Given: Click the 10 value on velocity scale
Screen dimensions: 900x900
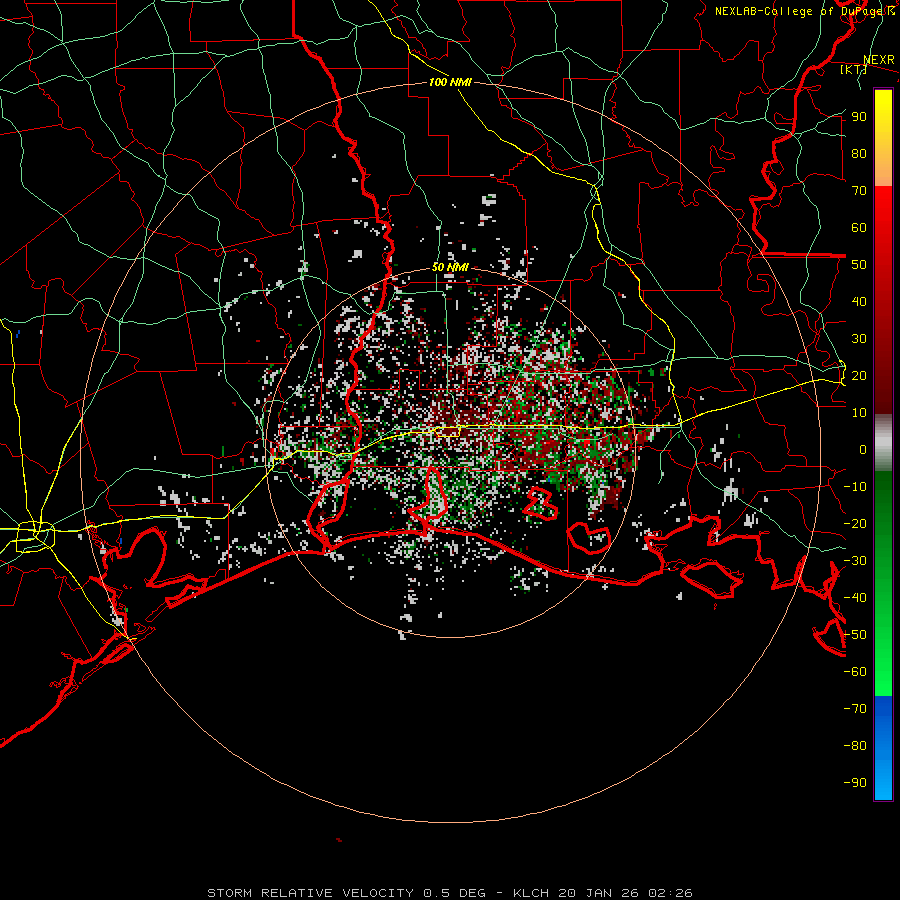Looking at the screenshot, I should (x=859, y=413).
